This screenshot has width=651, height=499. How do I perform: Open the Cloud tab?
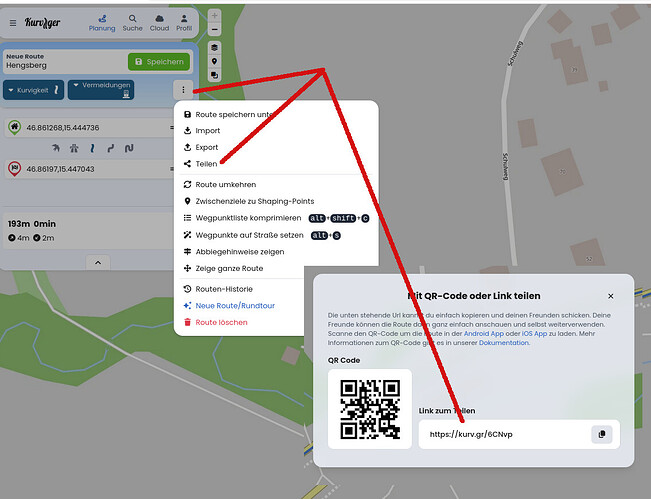pos(158,23)
